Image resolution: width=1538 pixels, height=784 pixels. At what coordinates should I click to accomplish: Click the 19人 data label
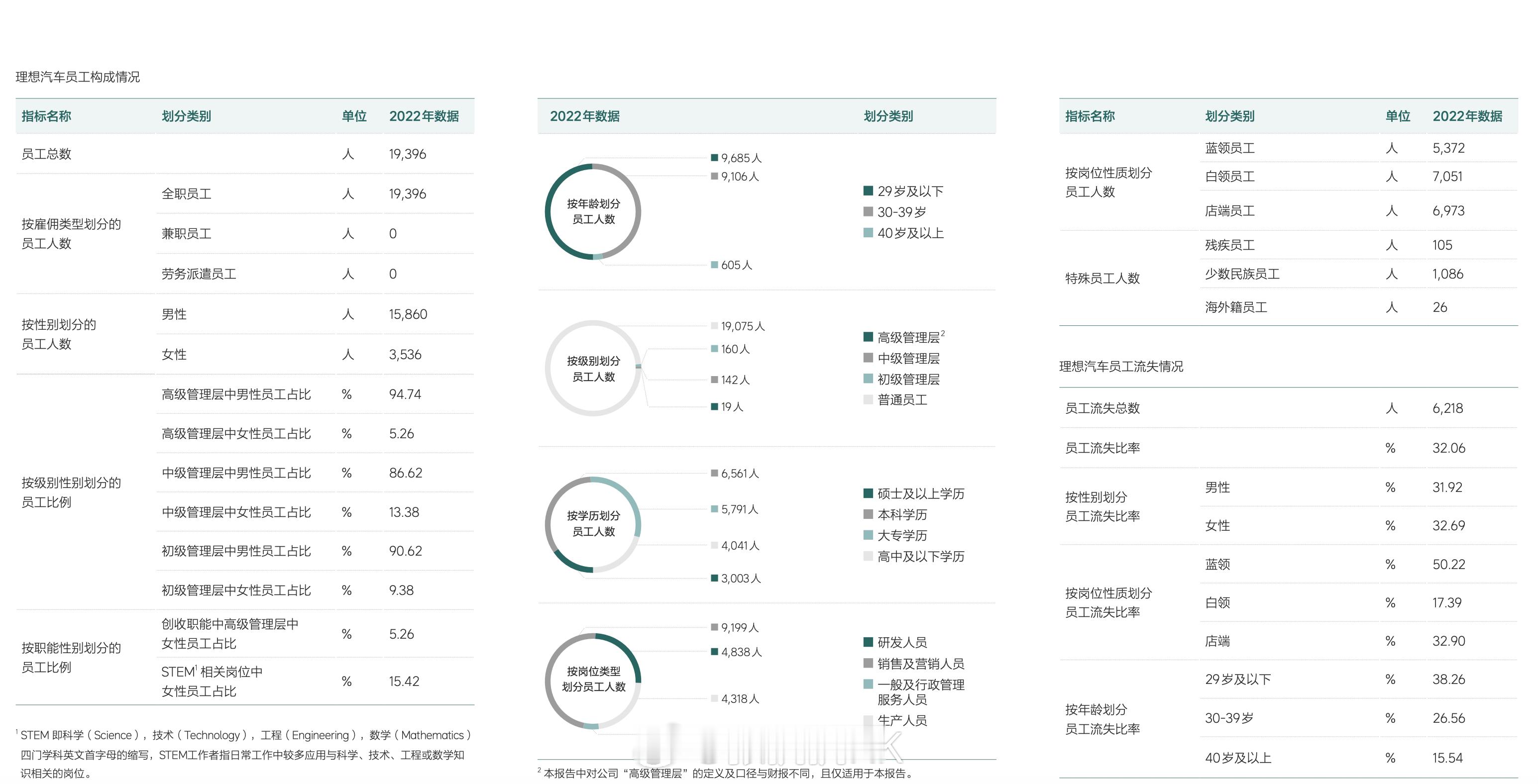tap(732, 407)
